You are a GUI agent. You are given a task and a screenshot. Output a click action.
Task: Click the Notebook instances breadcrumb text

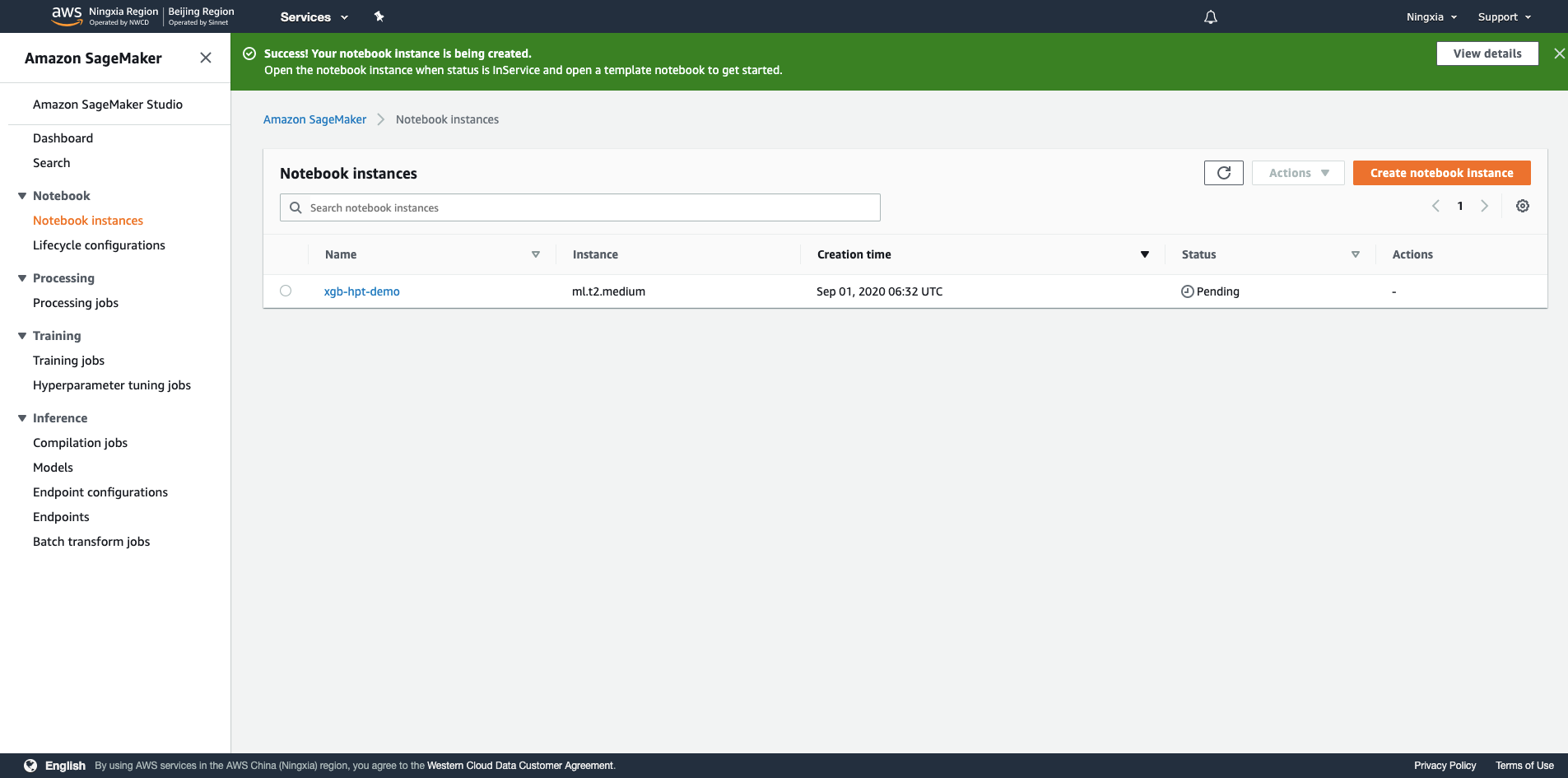click(x=447, y=119)
